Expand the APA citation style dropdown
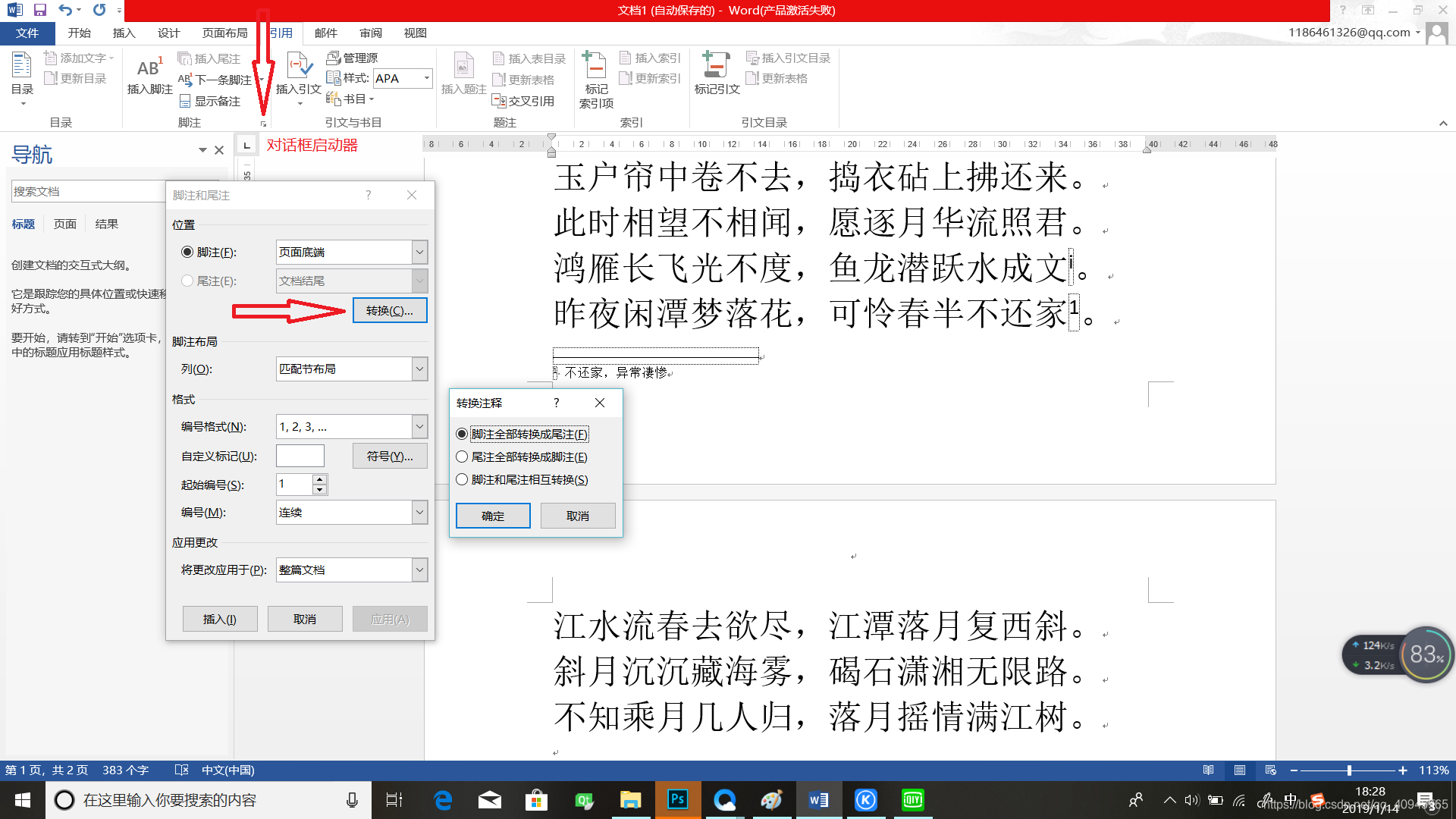This screenshot has height=819, width=1456. 426,78
